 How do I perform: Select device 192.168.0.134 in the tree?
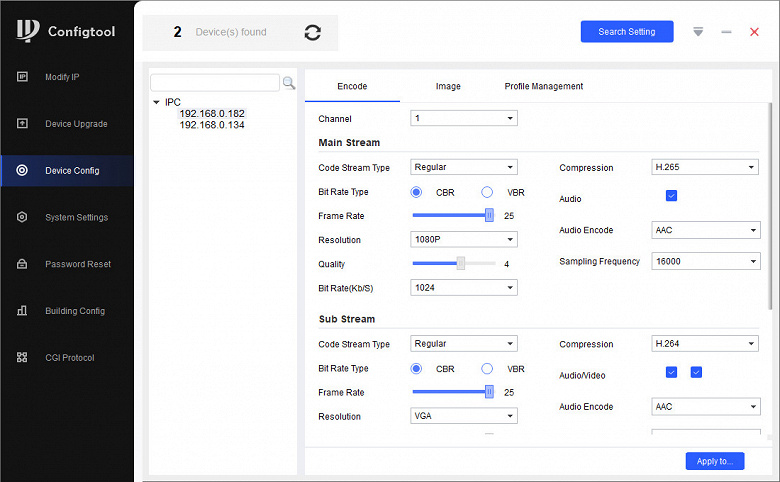pos(211,125)
